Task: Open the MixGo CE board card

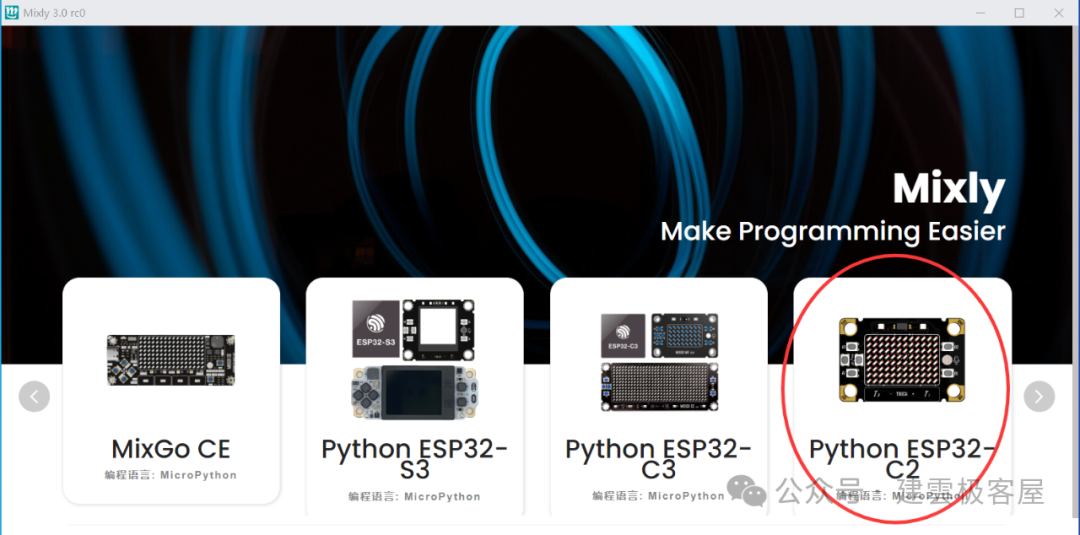Action: pyautogui.click(x=172, y=390)
